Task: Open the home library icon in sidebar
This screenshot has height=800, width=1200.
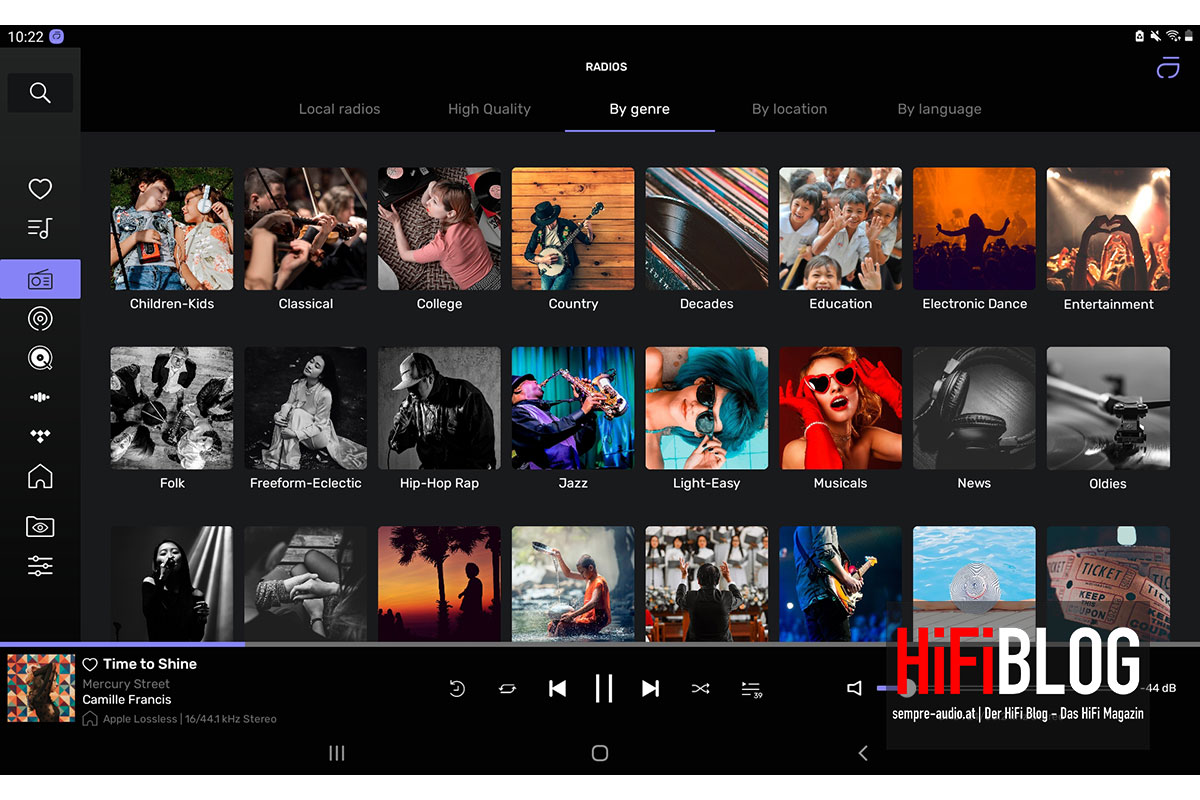Action: tap(40, 476)
